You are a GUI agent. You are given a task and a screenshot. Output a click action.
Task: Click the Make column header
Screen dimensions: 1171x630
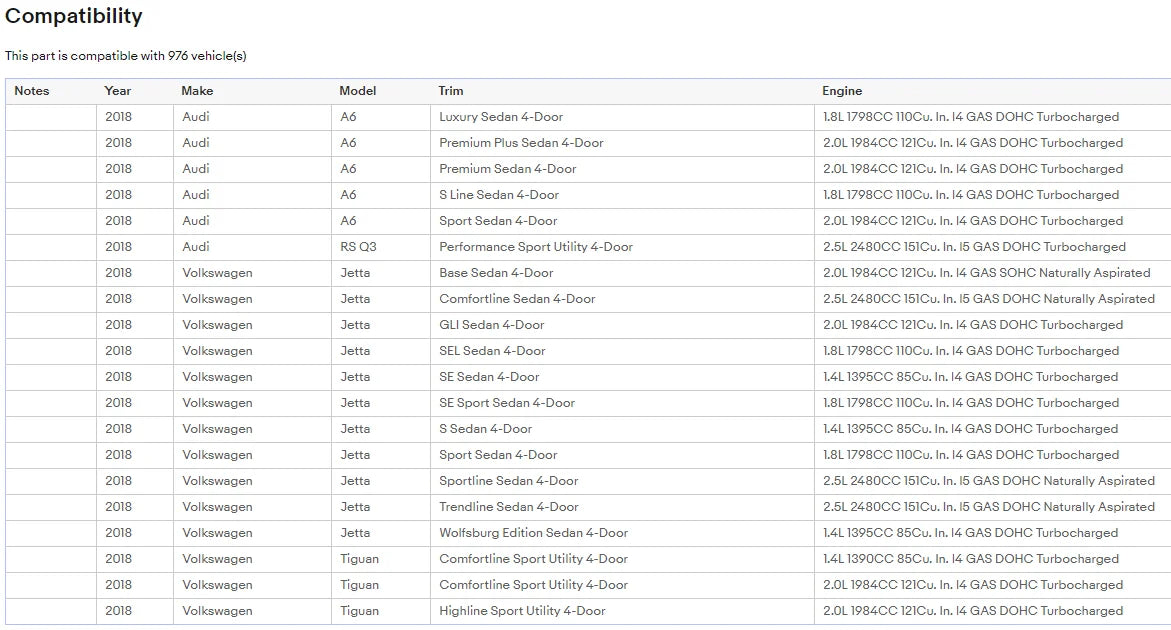point(197,91)
